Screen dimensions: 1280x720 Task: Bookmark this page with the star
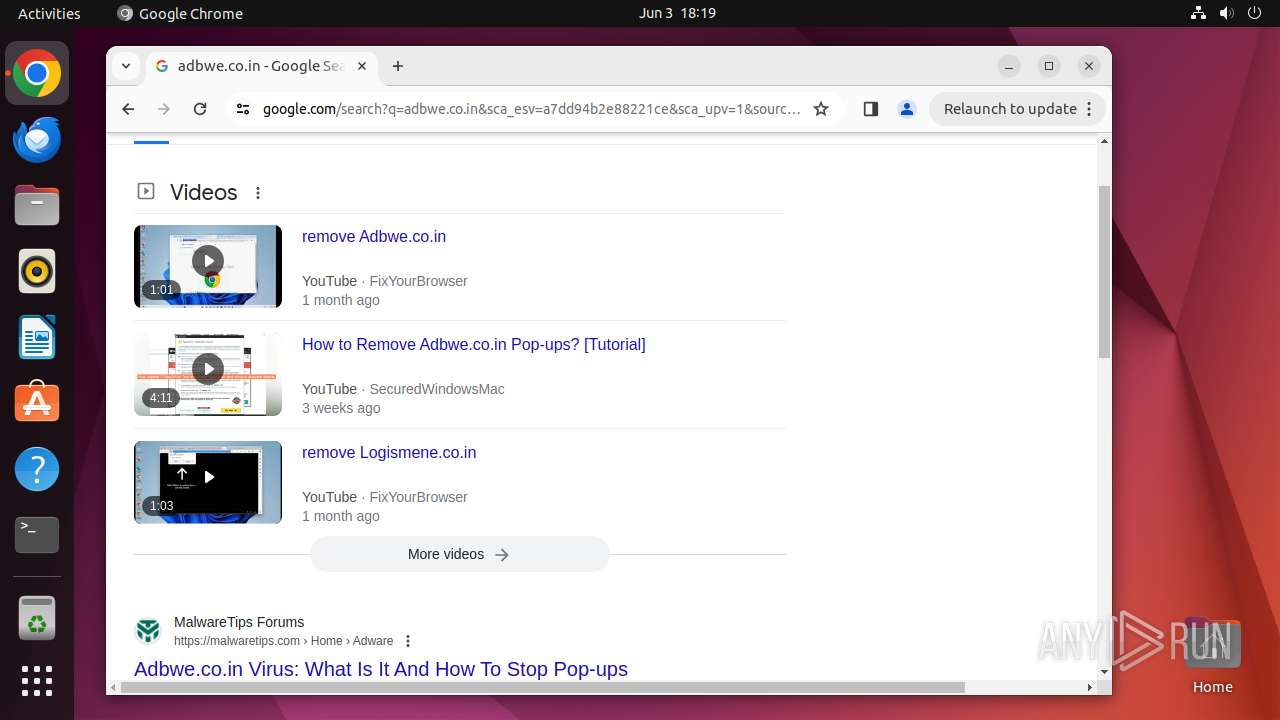pyautogui.click(x=821, y=109)
